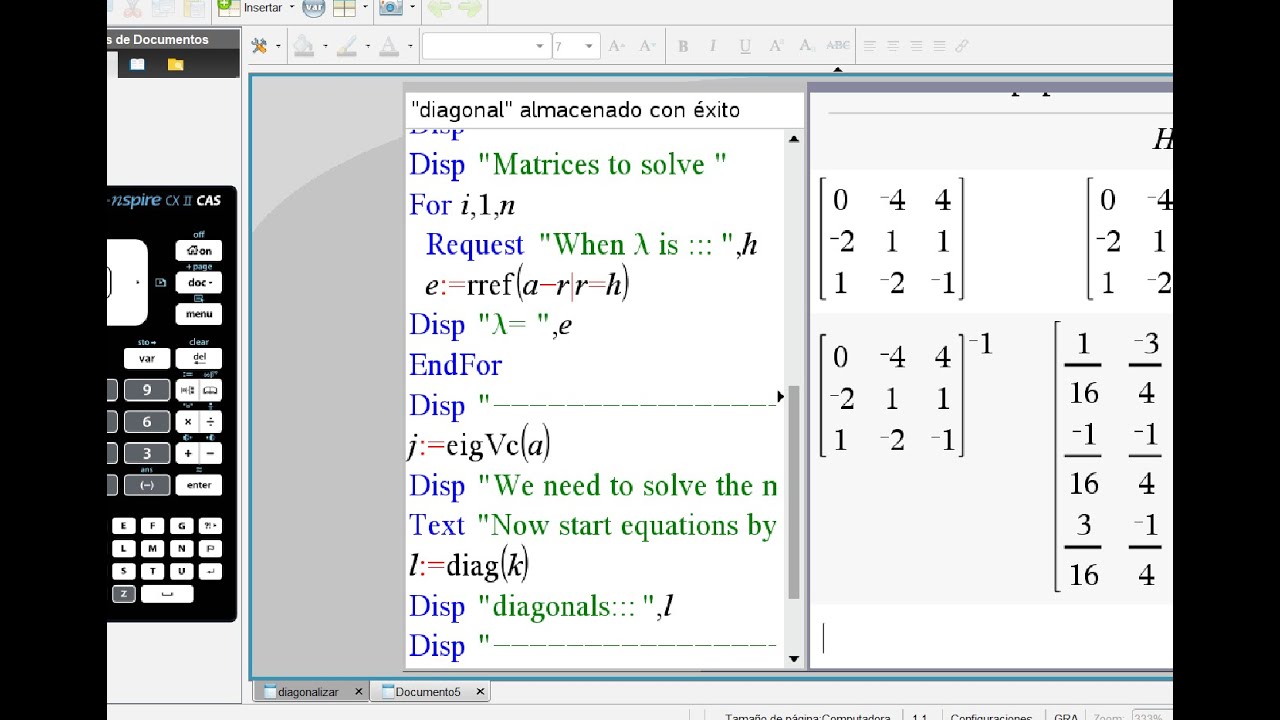The width and height of the screenshot is (1280, 720).
Task: Toggle ABC strikethrough formatting
Action: pyautogui.click(x=838, y=46)
